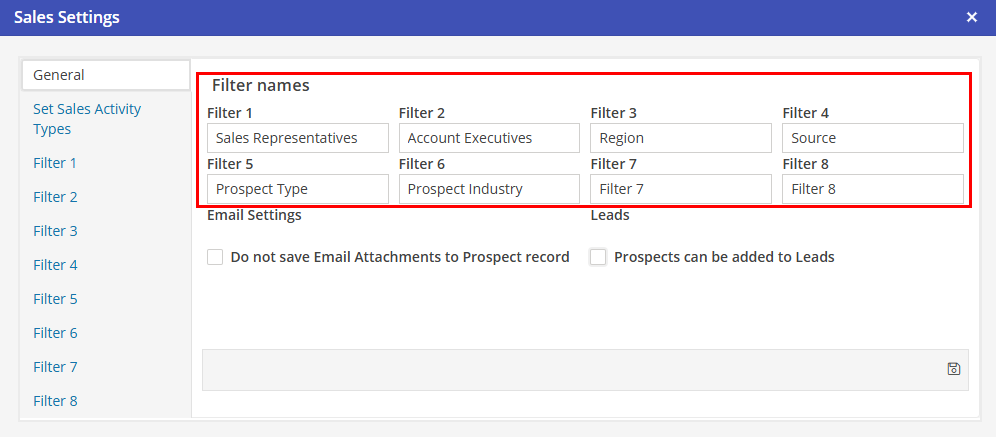
Task: Edit the Source filter name field
Action: pos(872,138)
